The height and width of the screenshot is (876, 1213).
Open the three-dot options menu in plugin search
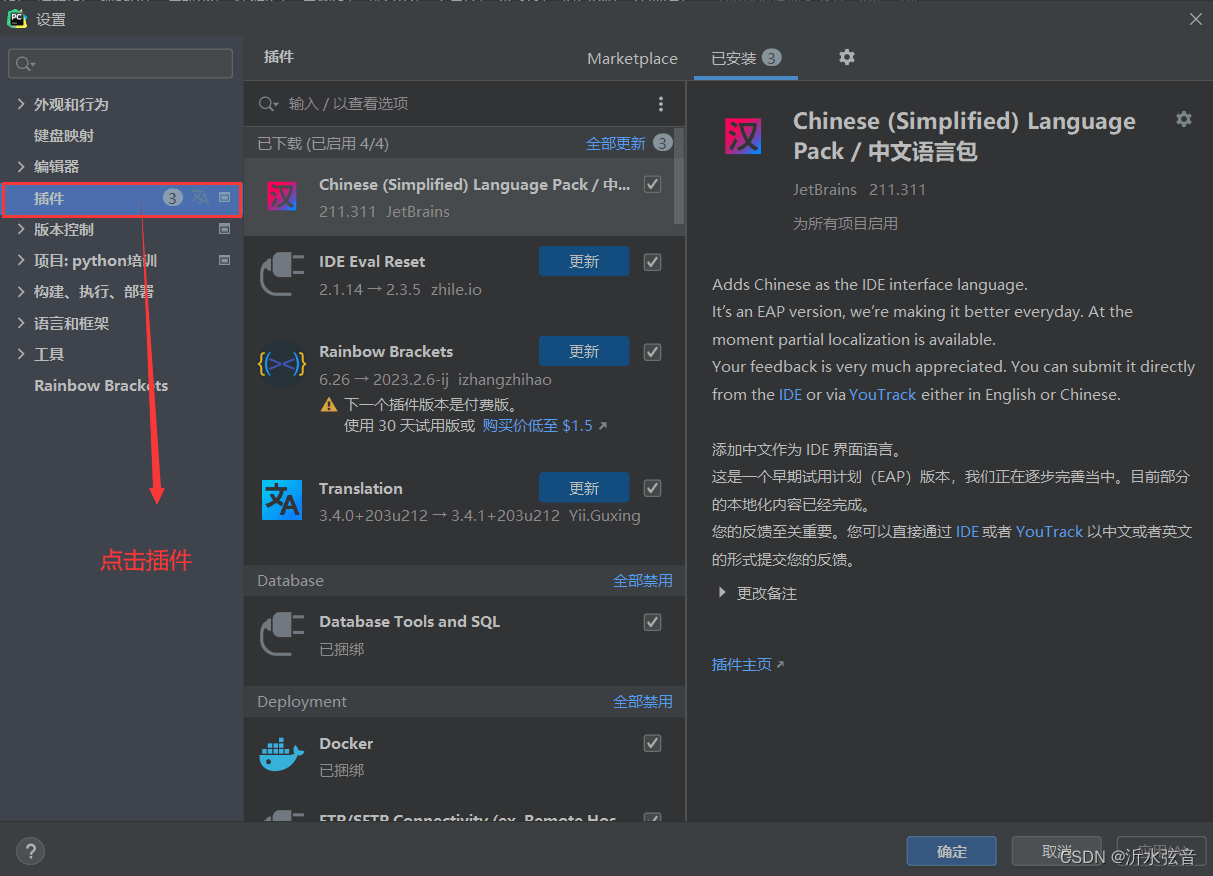click(x=660, y=104)
